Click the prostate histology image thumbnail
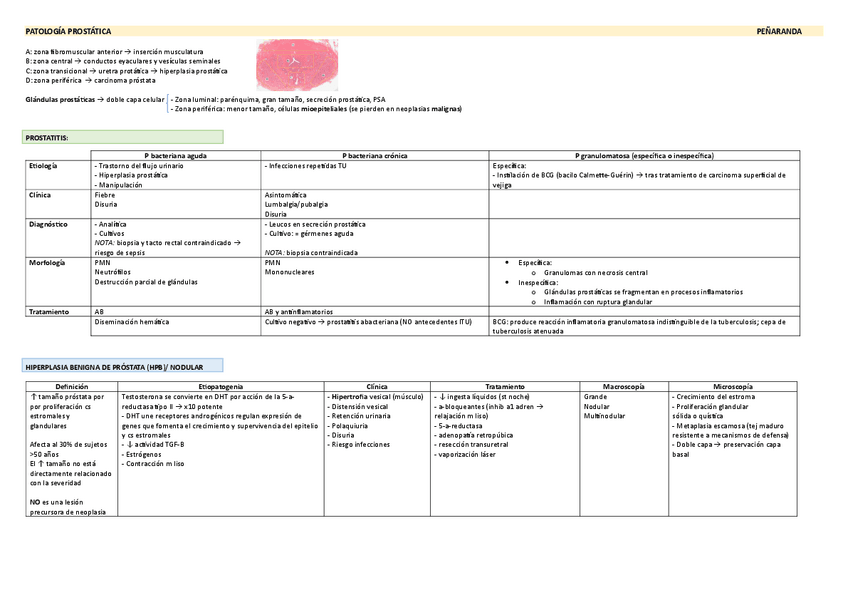This screenshot has height=600, width=848. (x=297, y=65)
